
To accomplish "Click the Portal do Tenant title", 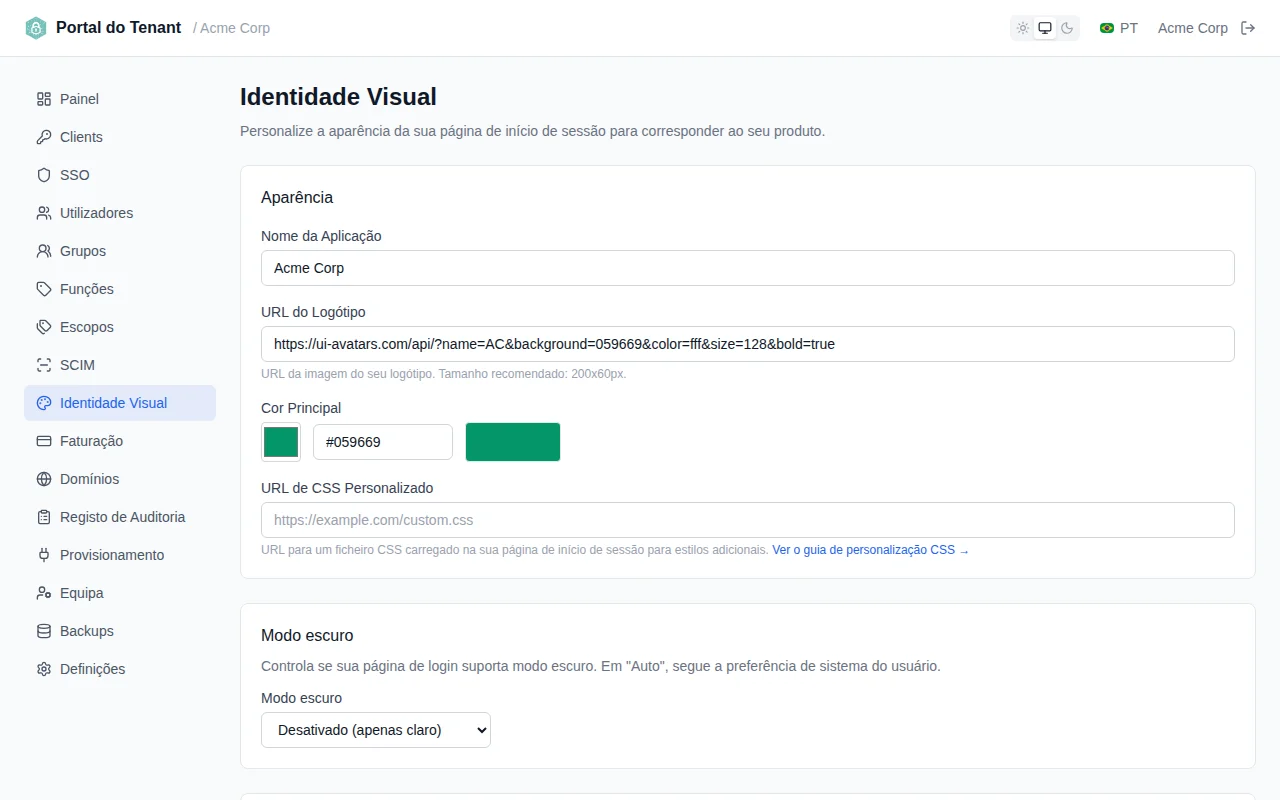I will (119, 28).
